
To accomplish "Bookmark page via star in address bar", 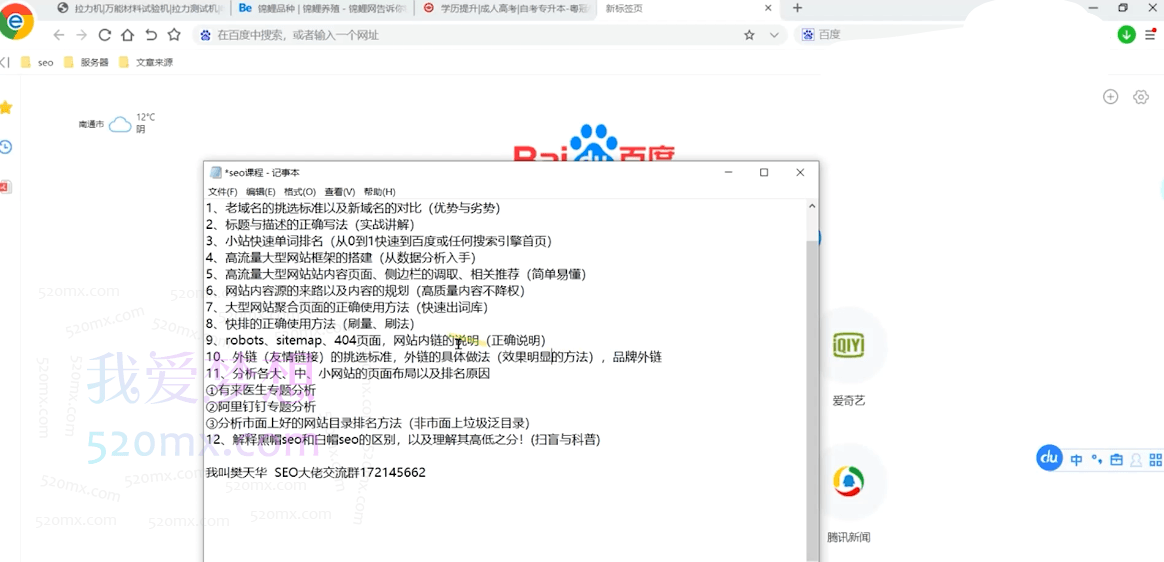I will point(749,35).
